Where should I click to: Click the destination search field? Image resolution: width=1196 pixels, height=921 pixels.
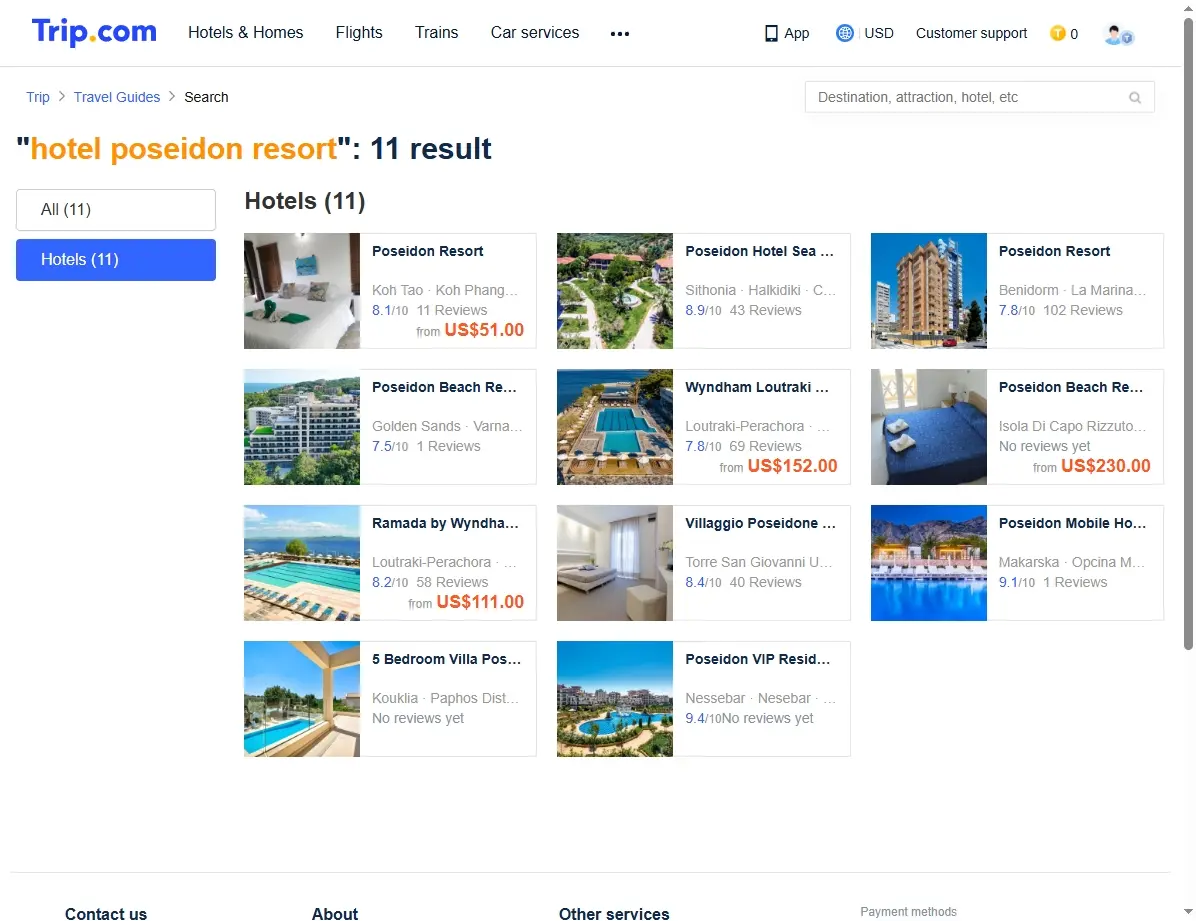coord(979,97)
